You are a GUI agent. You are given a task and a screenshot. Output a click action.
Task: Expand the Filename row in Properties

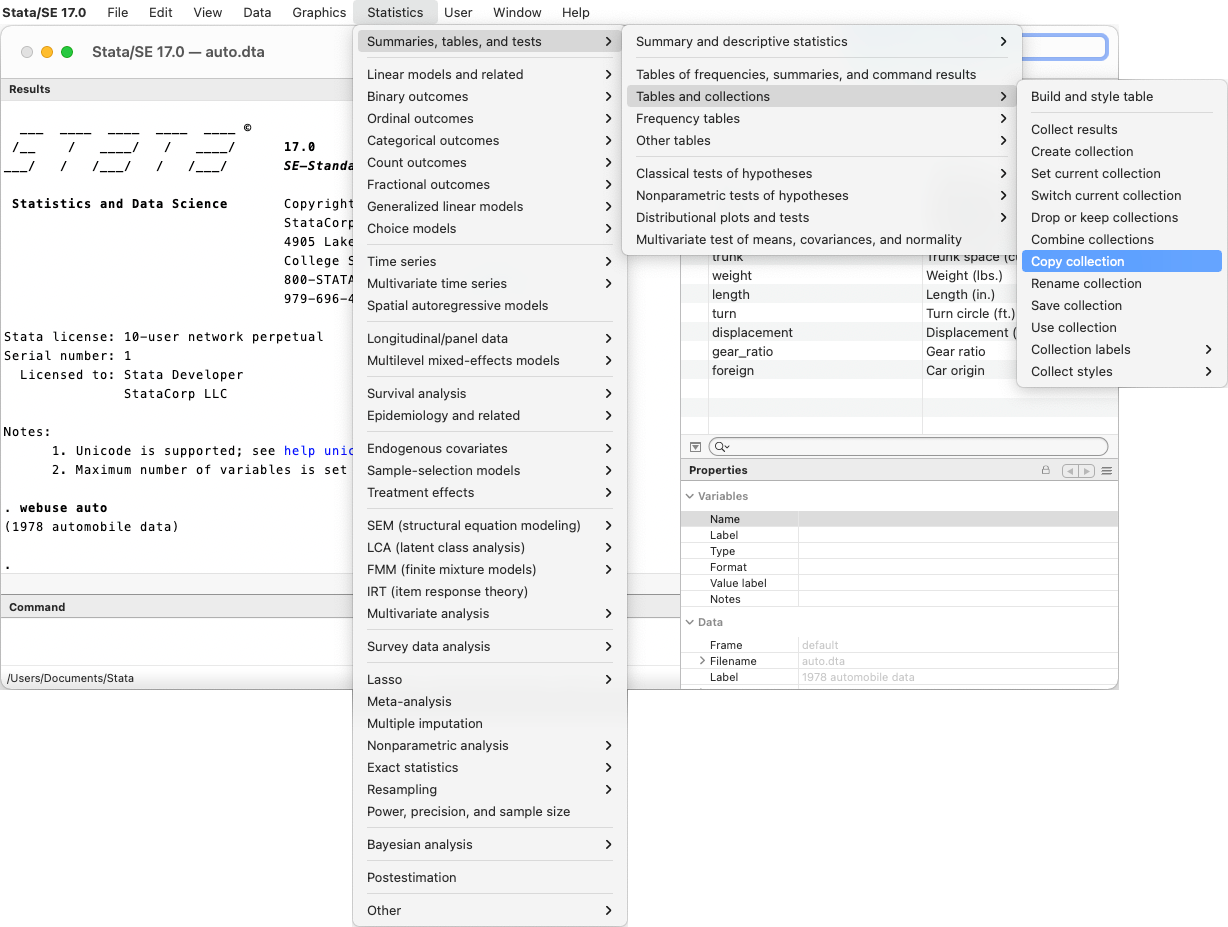702,661
